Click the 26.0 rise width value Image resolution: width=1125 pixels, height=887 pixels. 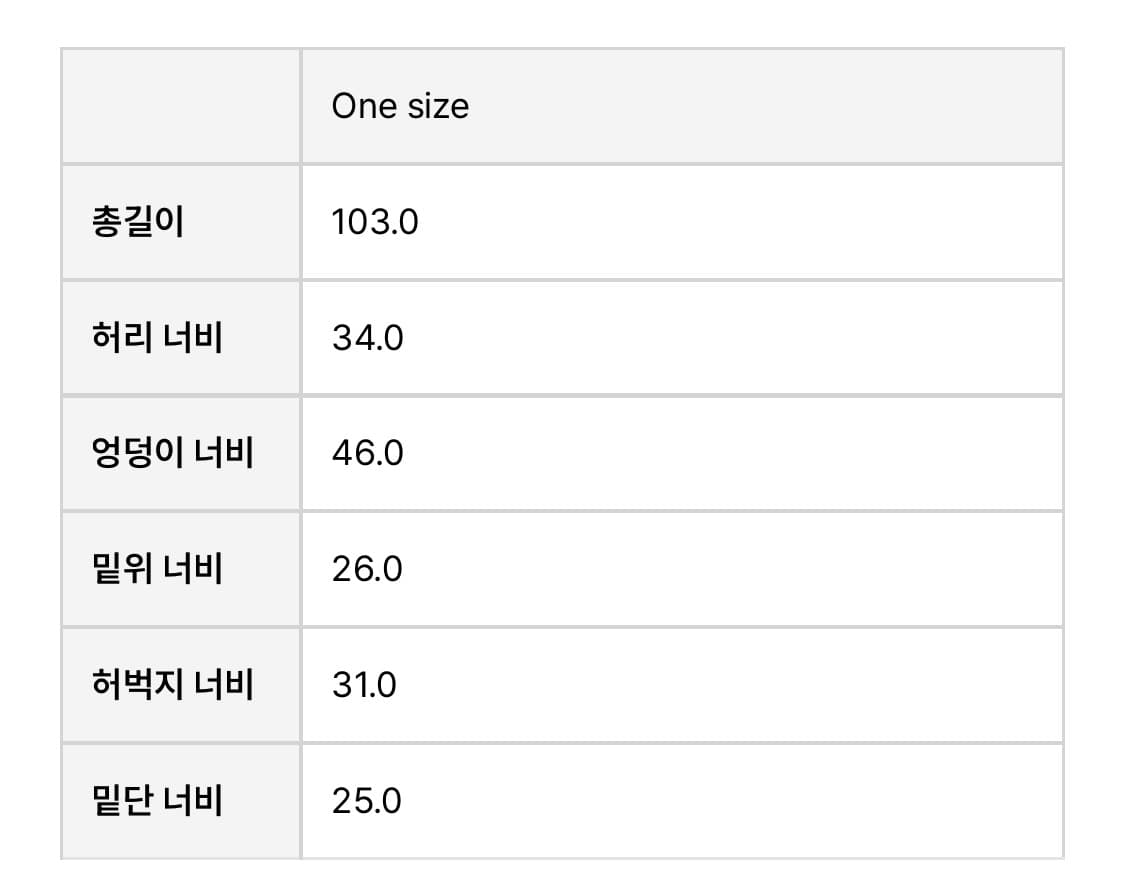coord(367,569)
